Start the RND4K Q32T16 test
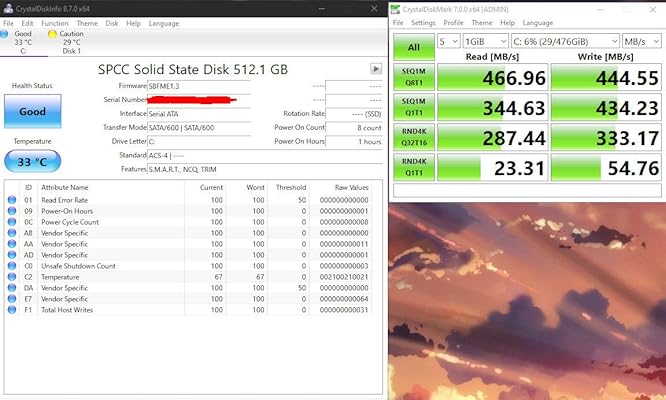Image resolution: width=666 pixels, height=400 pixels. pos(414,137)
